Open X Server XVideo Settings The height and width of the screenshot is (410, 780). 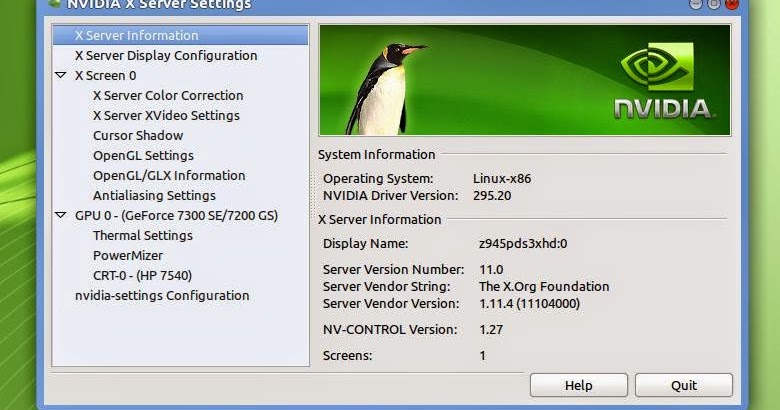click(166, 115)
